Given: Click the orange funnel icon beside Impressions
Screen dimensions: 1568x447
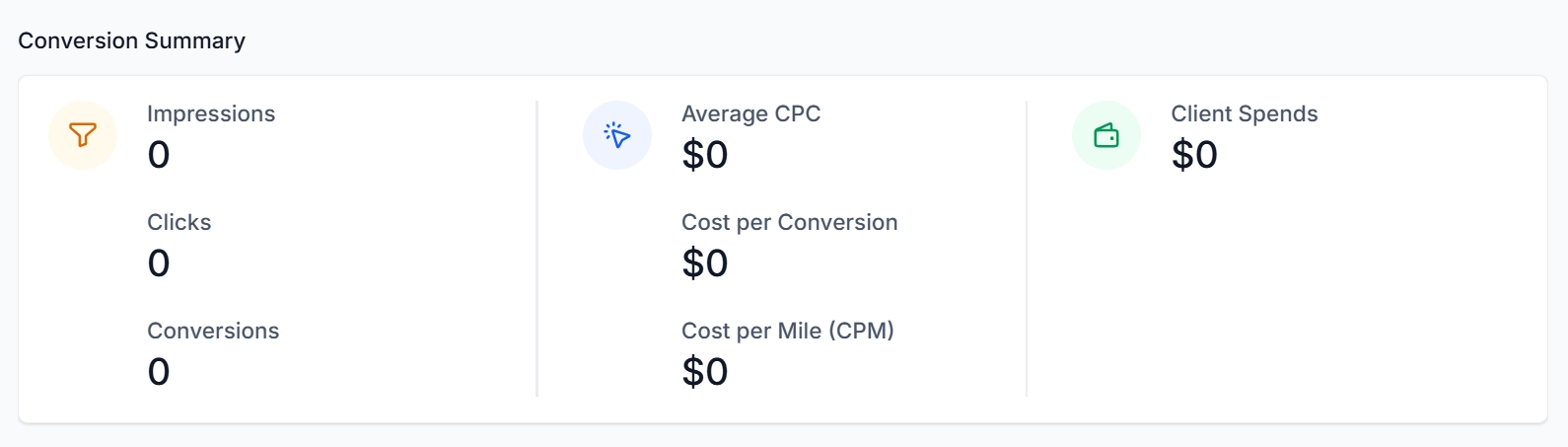Looking at the screenshot, I should click(x=83, y=135).
